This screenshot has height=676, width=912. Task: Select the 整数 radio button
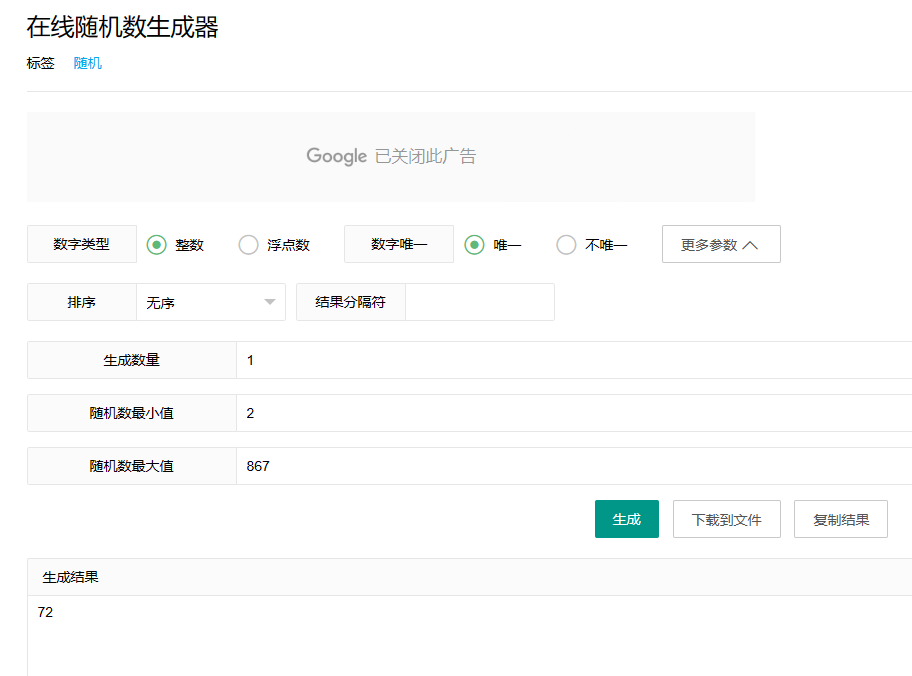[157, 245]
